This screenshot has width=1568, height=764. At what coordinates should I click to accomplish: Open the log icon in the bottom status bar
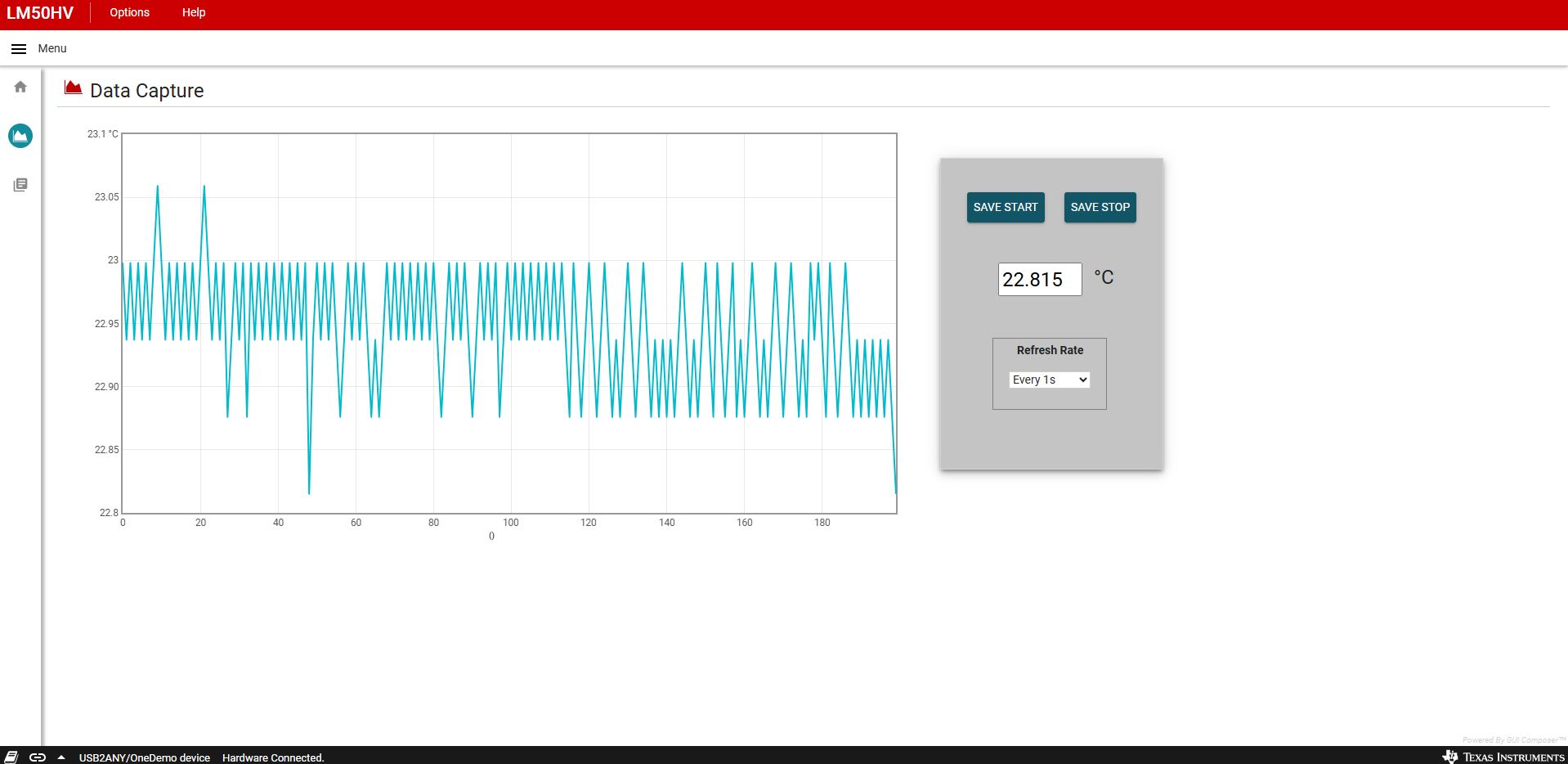click(x=11, y=757)
